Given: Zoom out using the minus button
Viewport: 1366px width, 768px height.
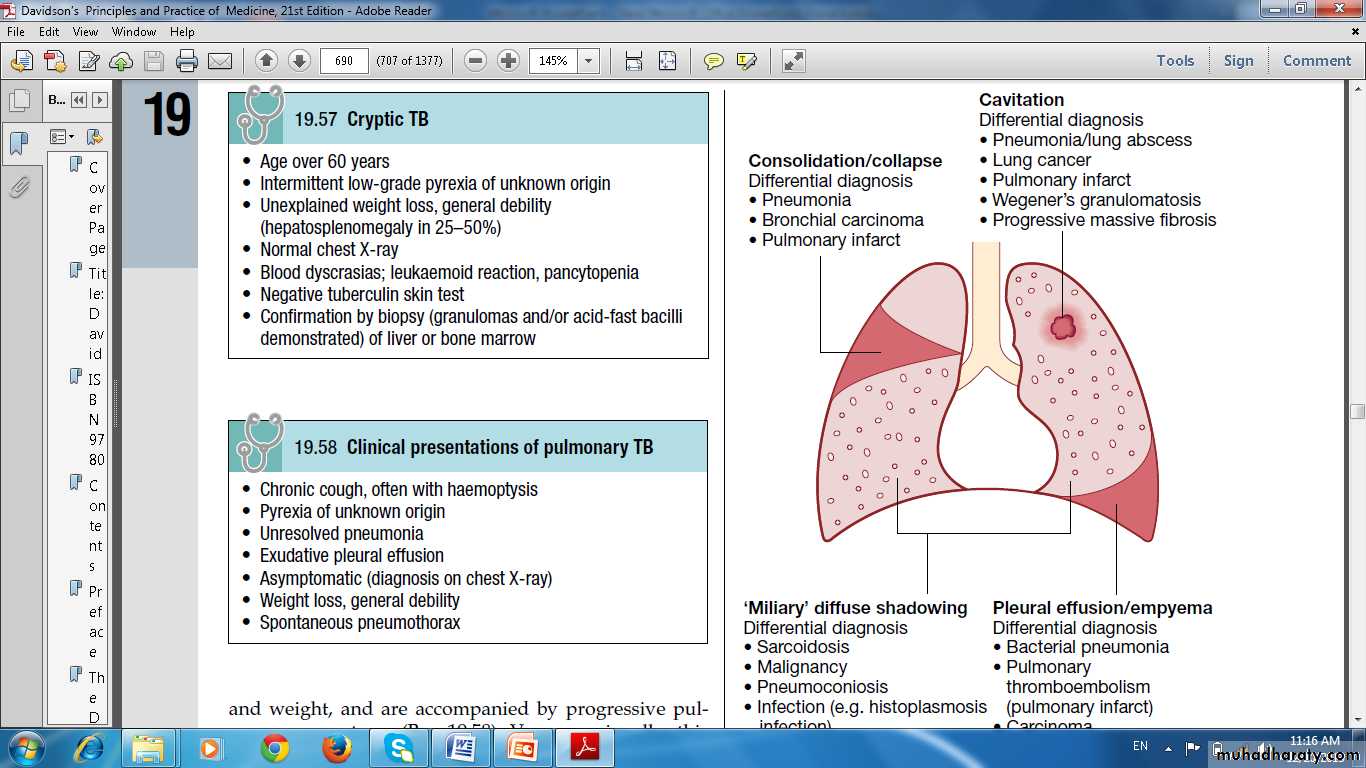Looking at the screenshot, I should [476, 61].
